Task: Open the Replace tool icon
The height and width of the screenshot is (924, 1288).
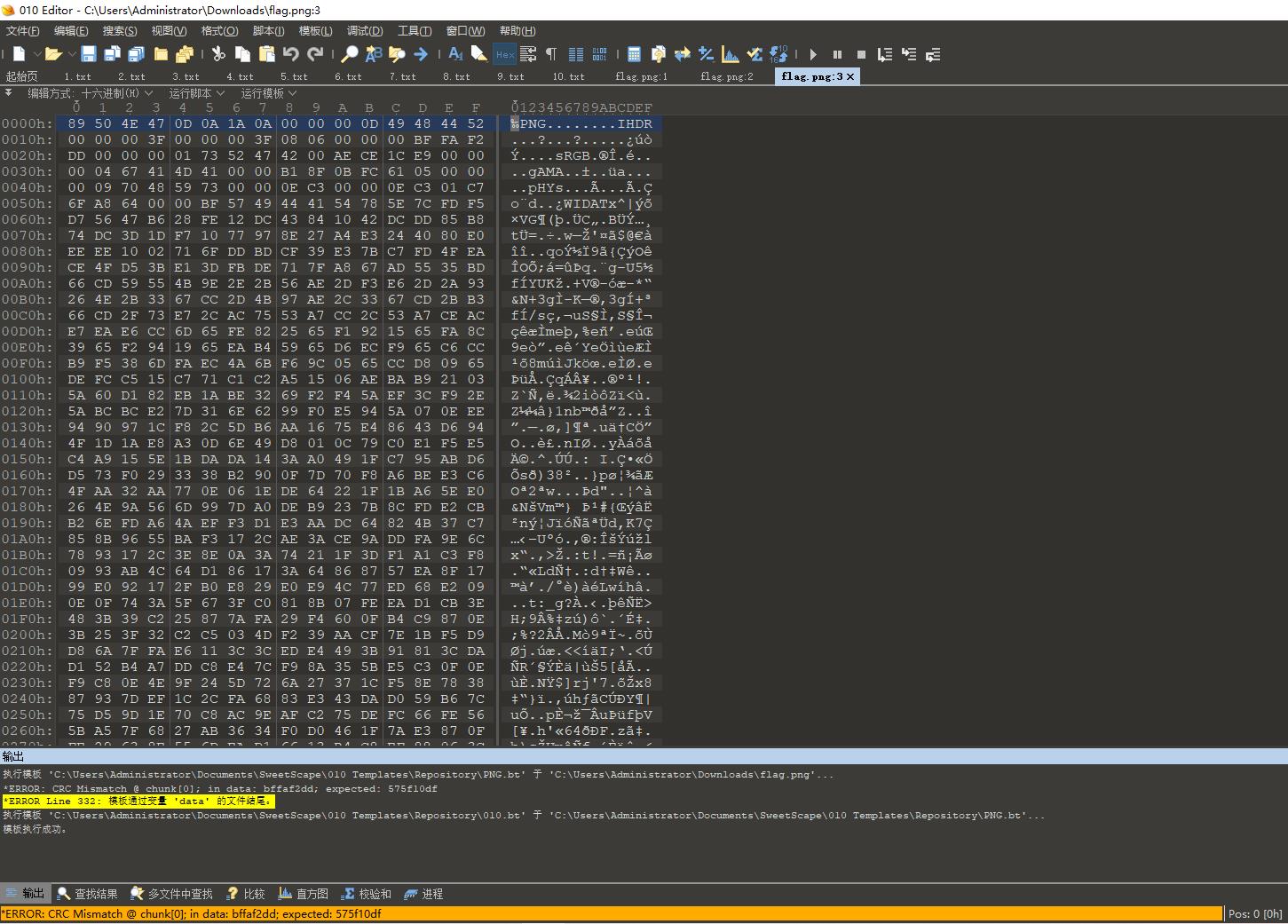Action: 374,54
